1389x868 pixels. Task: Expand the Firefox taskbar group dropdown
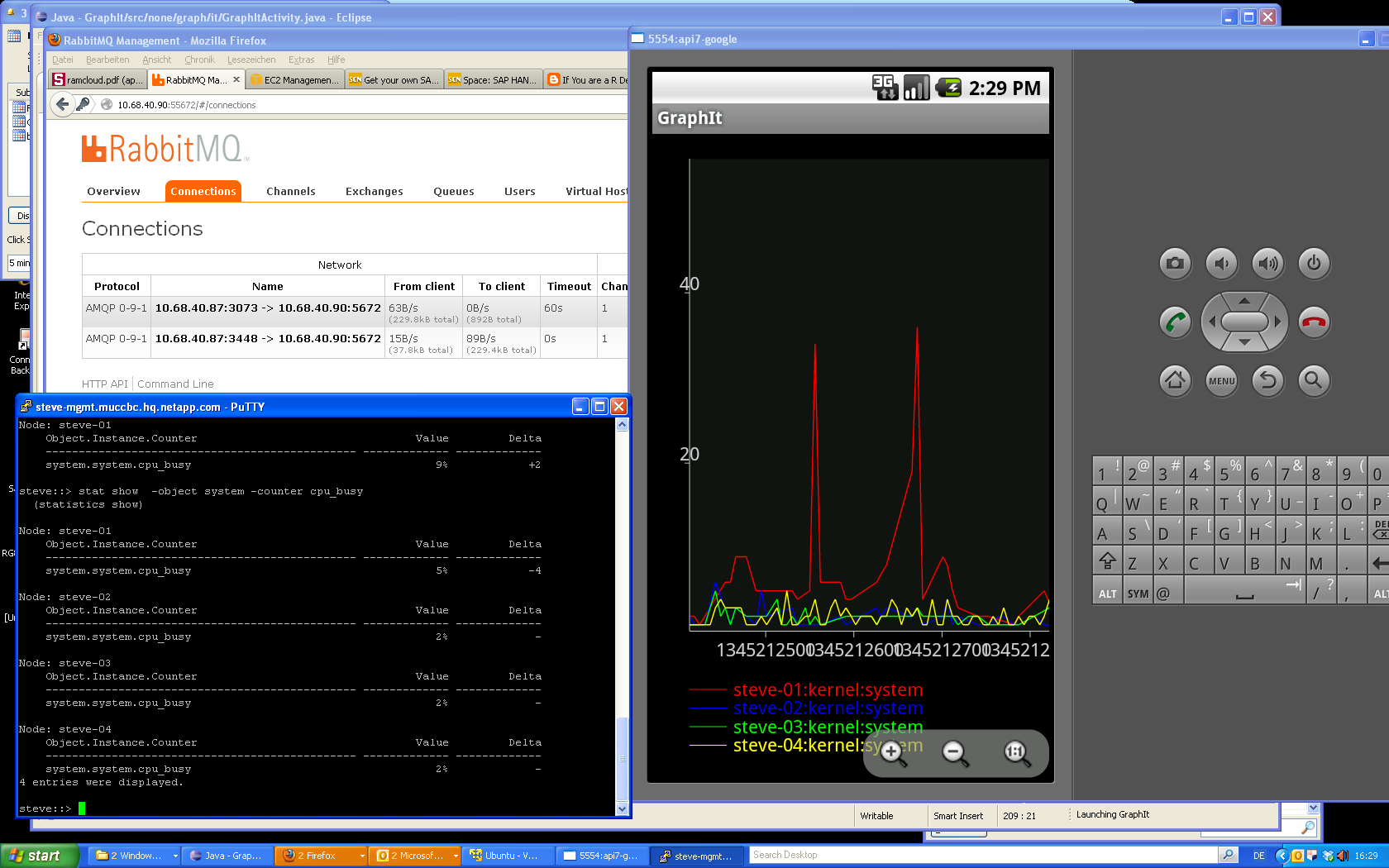tap(362, 856)
